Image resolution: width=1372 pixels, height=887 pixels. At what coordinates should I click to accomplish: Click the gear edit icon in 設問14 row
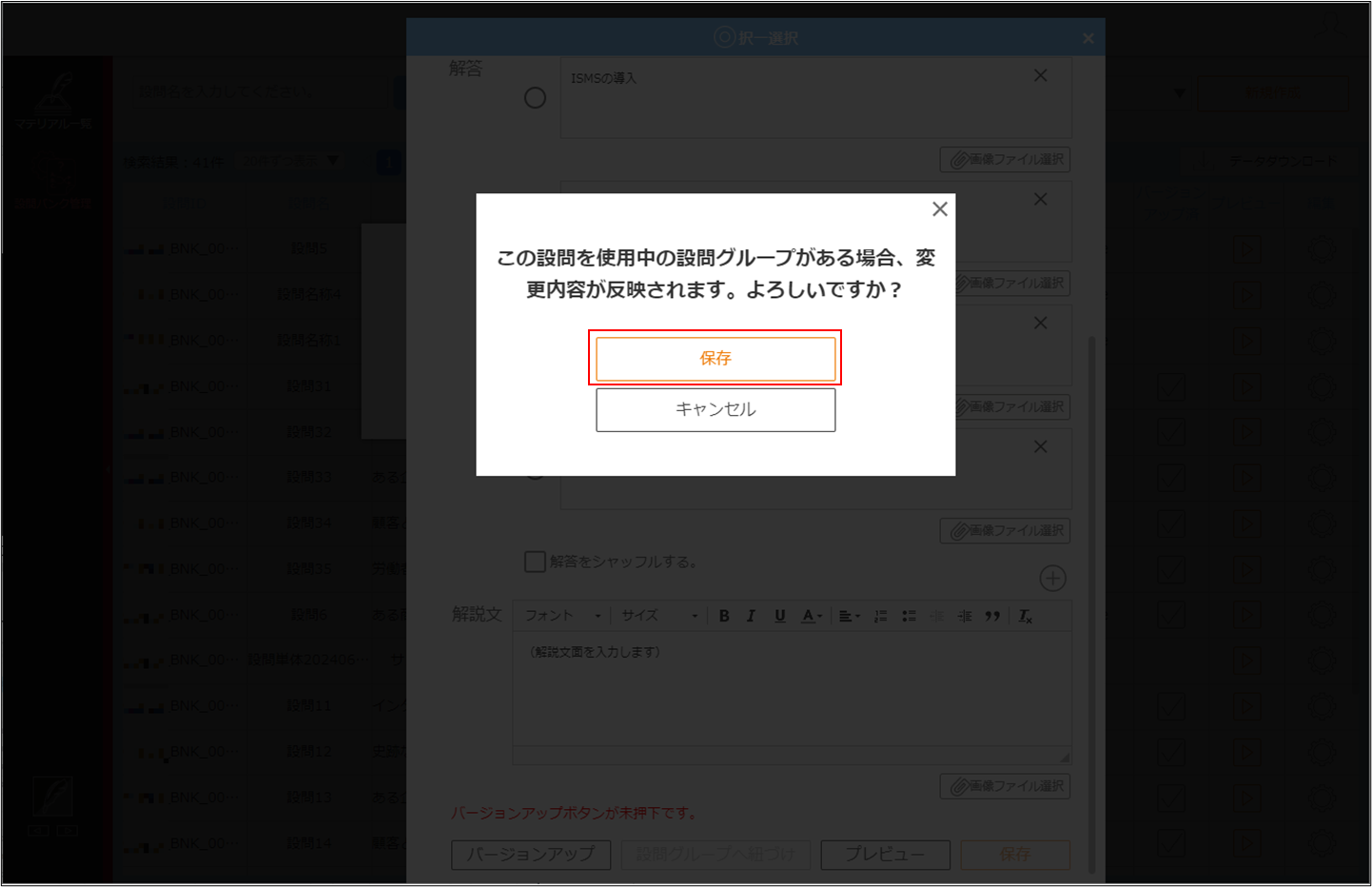pyautogui.click(x=1323, y=843)
